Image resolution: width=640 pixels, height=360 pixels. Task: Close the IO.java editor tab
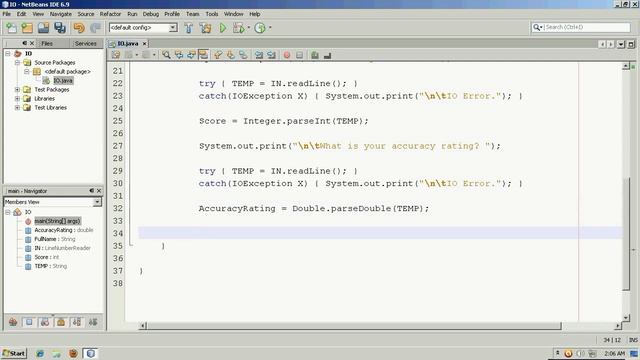(x=144, y=43)
